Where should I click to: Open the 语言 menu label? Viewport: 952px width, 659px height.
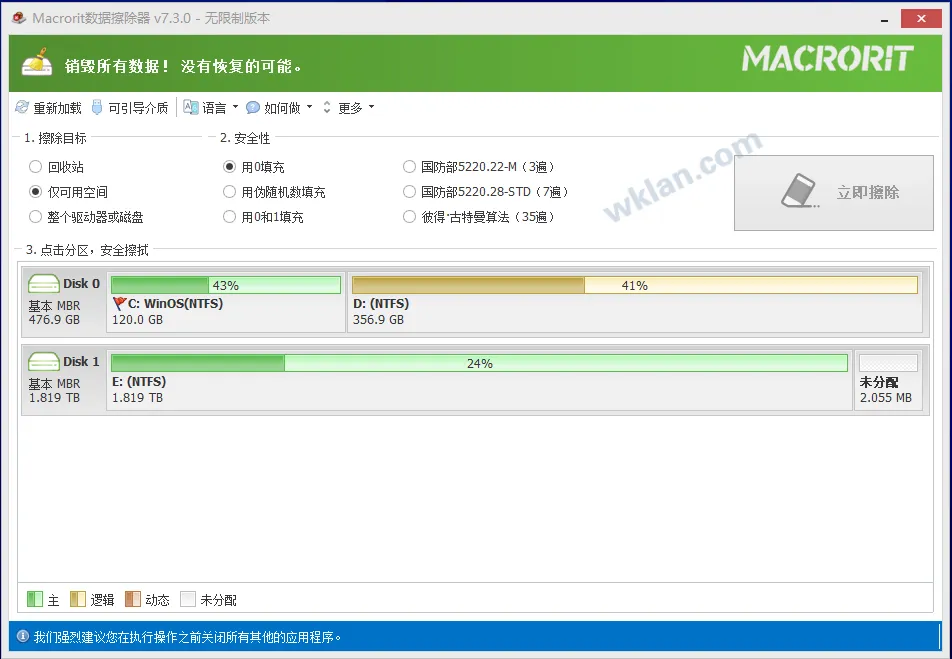point(214,108)
